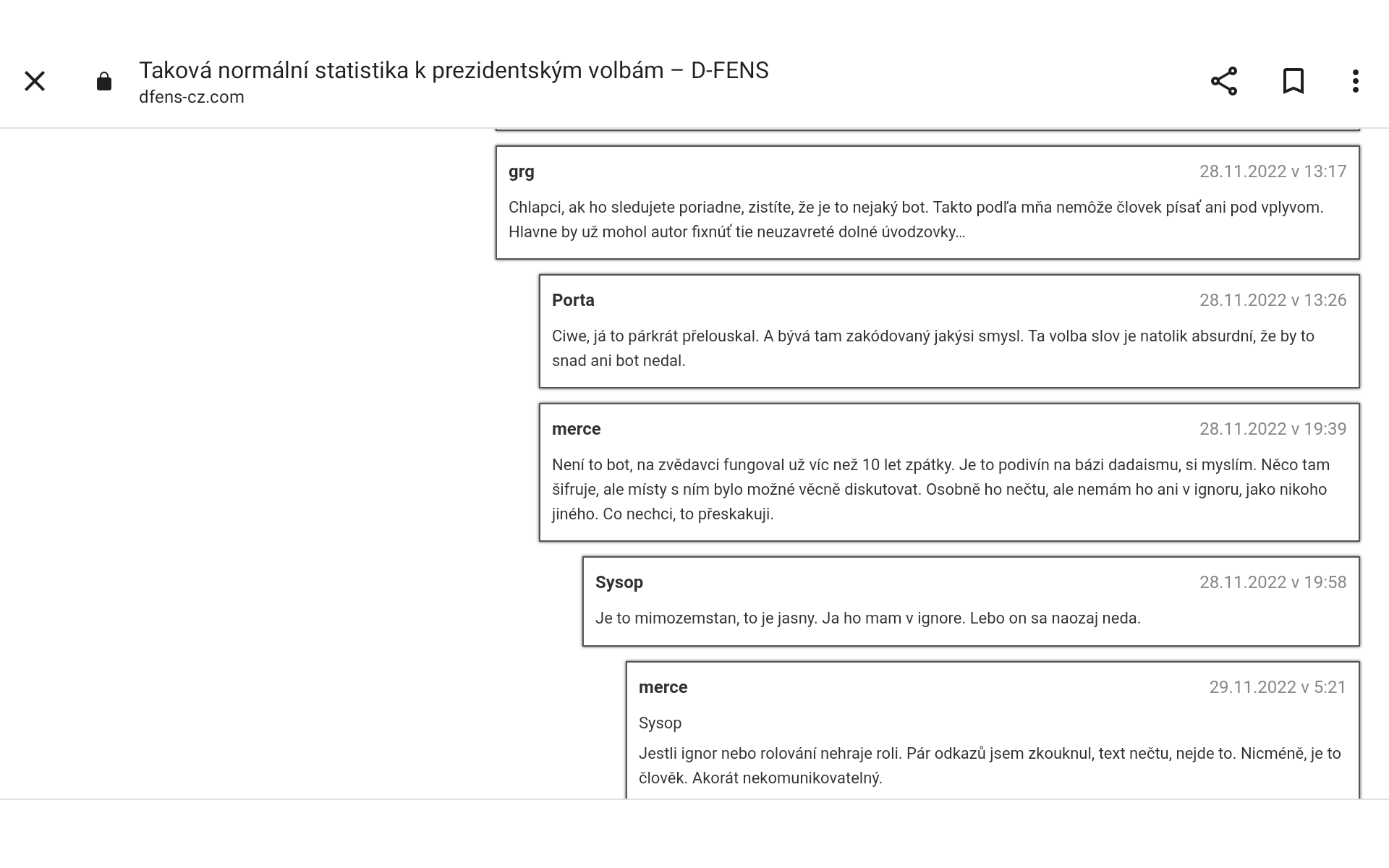Viewport: 1389px width, 868px height.
Task: Tap Sysop's comment about mimozemstan
Action: (868, 618)
